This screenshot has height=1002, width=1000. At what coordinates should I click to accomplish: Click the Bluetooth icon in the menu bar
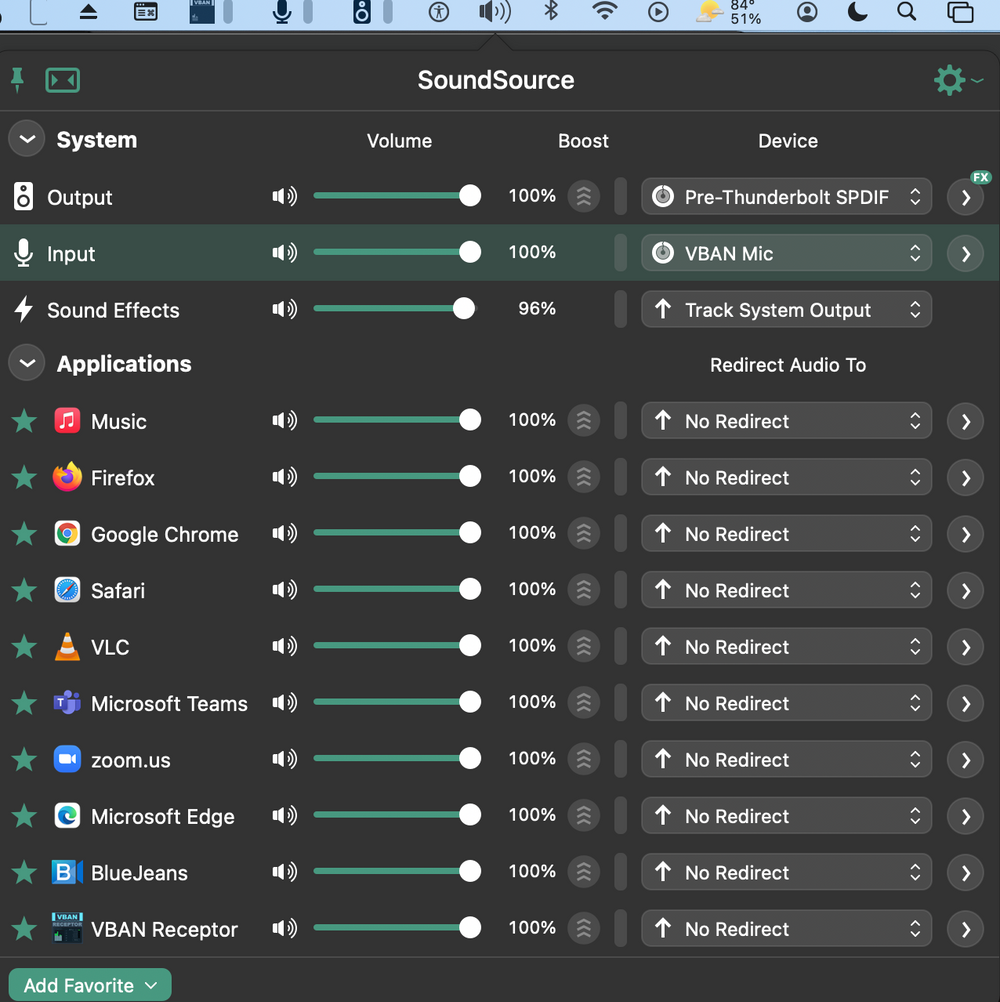[550, 12]
